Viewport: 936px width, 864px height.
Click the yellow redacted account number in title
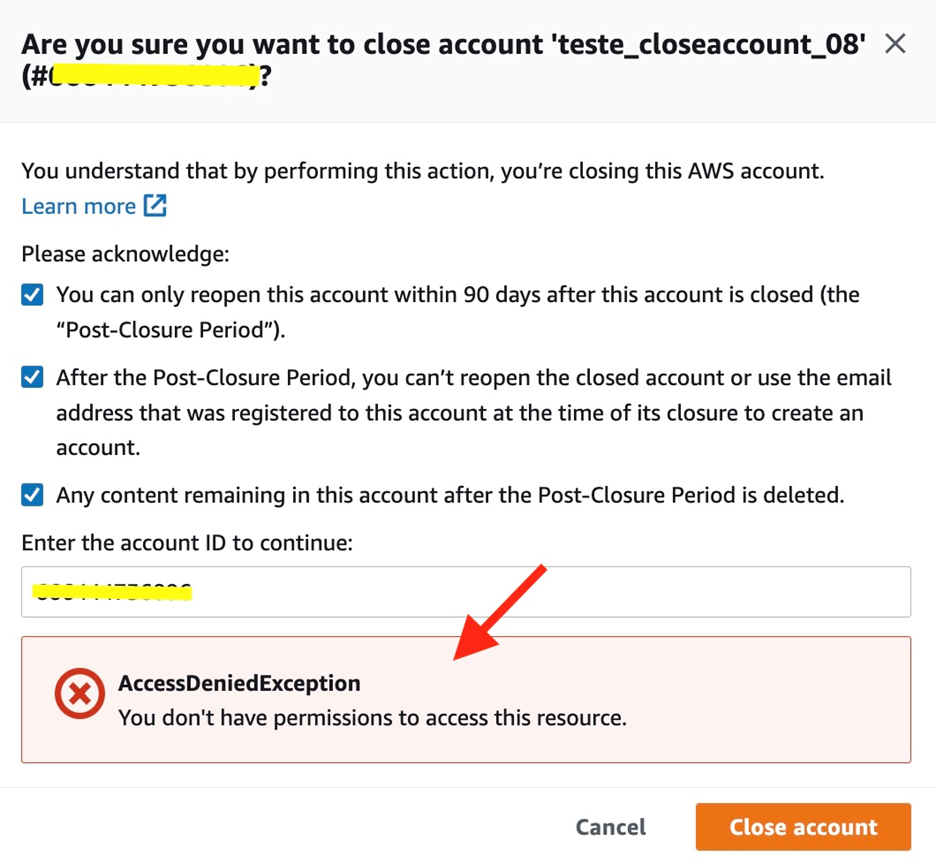click(153, 76)
